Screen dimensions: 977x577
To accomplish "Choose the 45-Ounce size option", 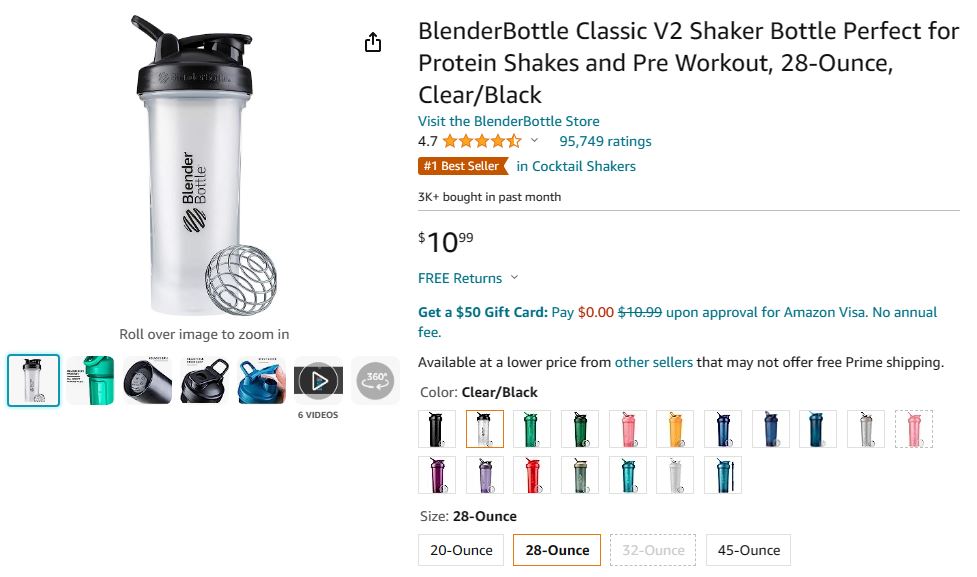I will 747,550.
